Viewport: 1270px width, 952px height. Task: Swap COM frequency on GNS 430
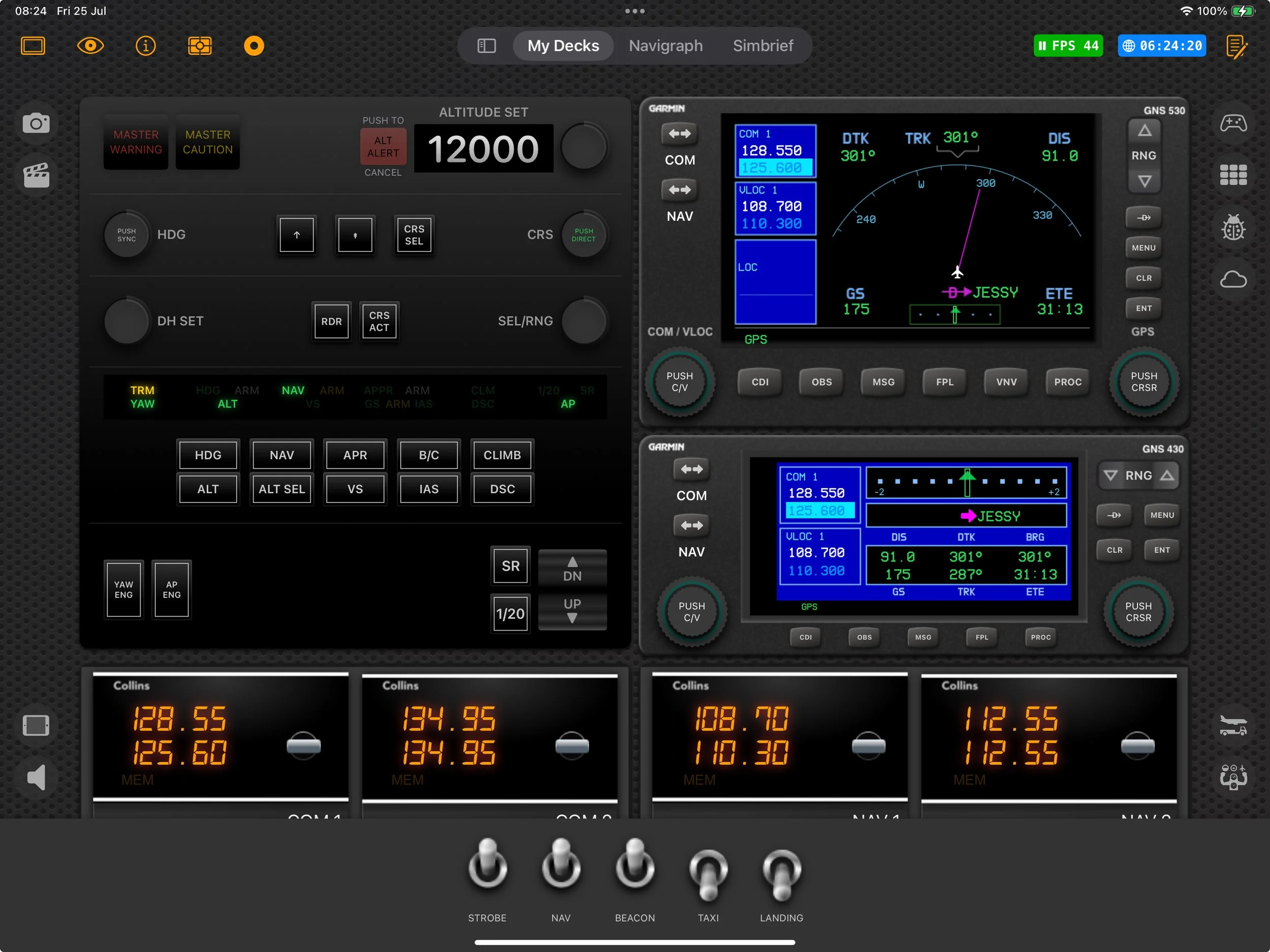point(691,470)
